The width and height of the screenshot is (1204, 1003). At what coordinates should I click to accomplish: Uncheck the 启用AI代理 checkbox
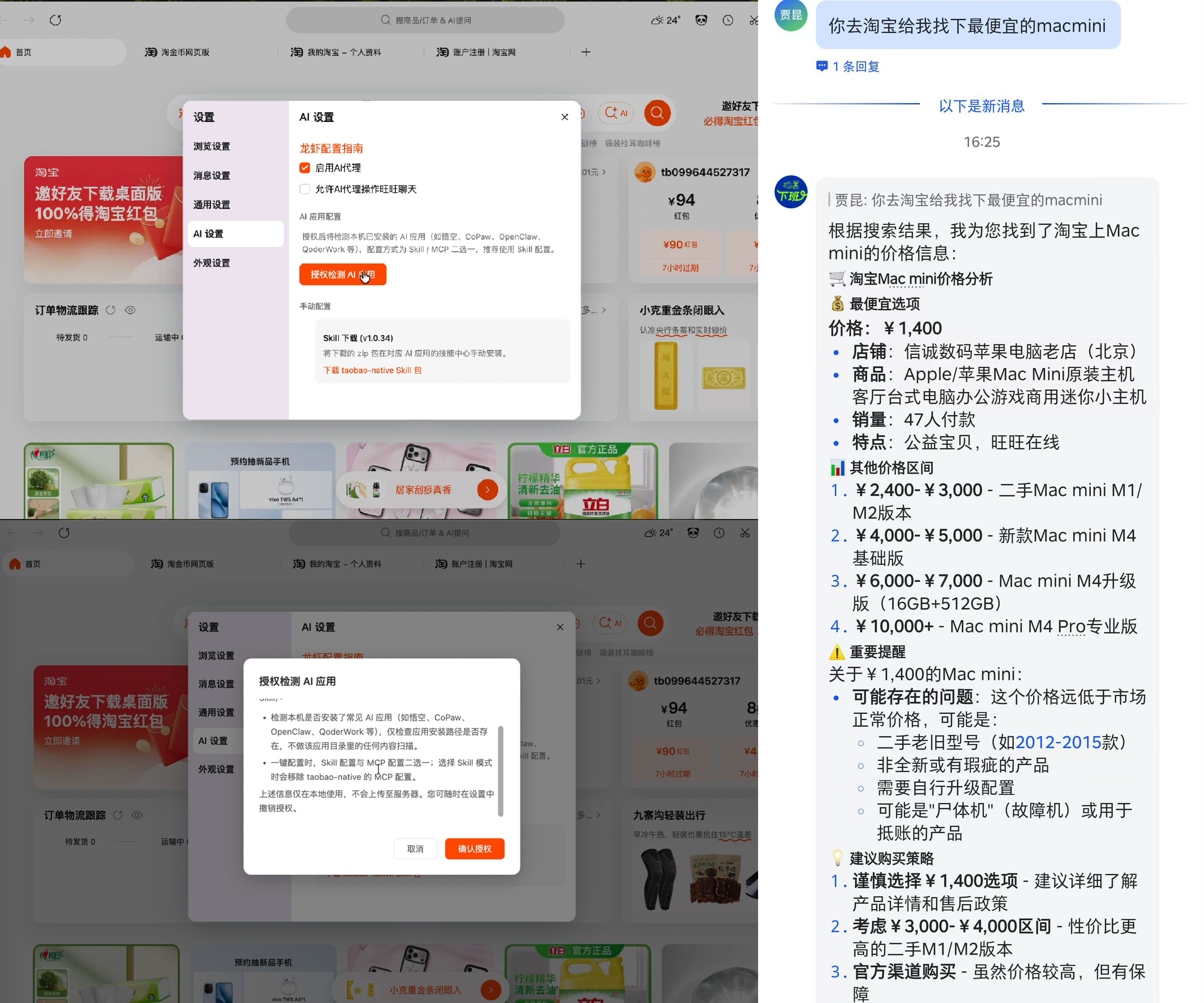pos(304,168)
